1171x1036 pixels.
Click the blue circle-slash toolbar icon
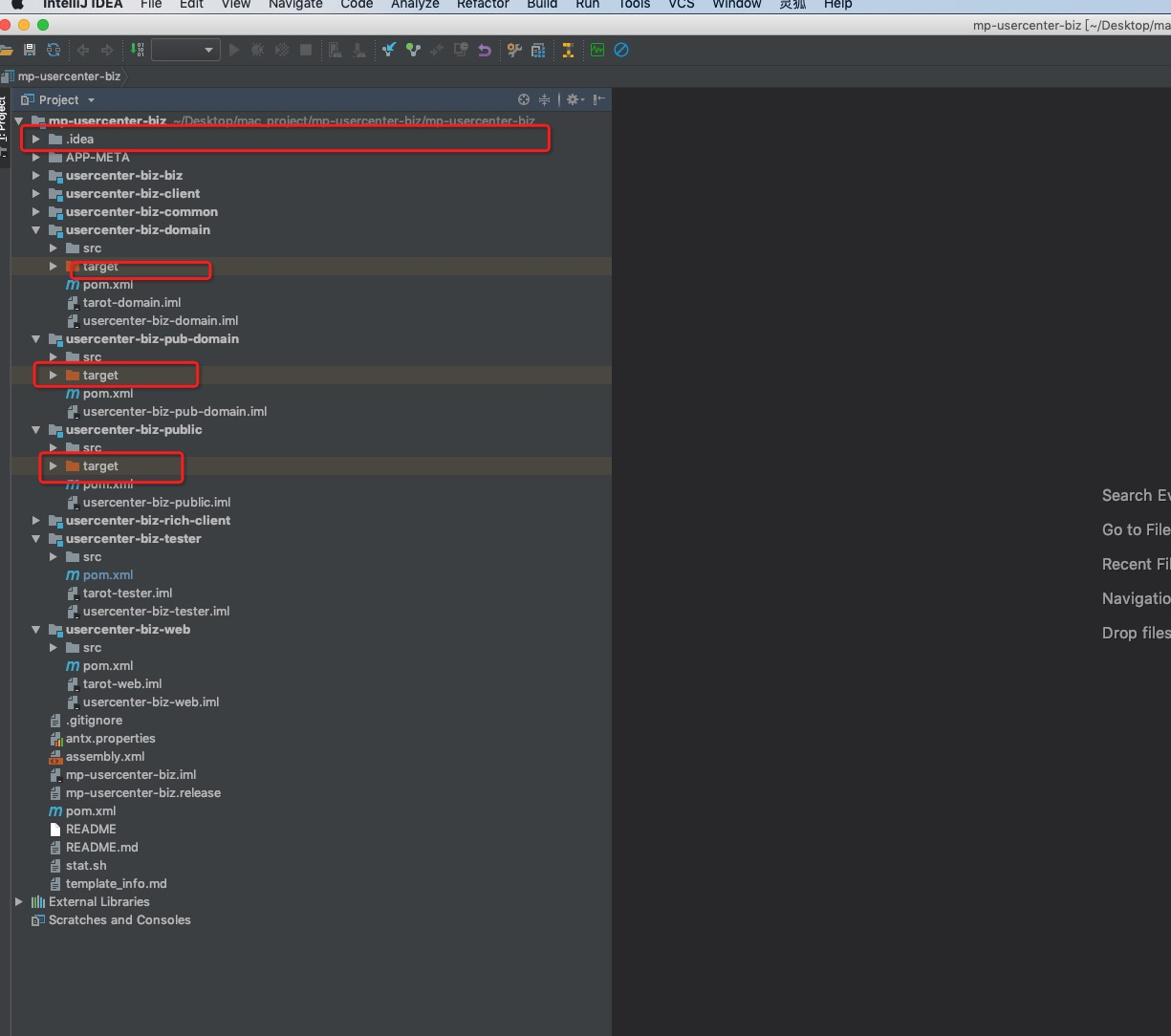[621, 50]
